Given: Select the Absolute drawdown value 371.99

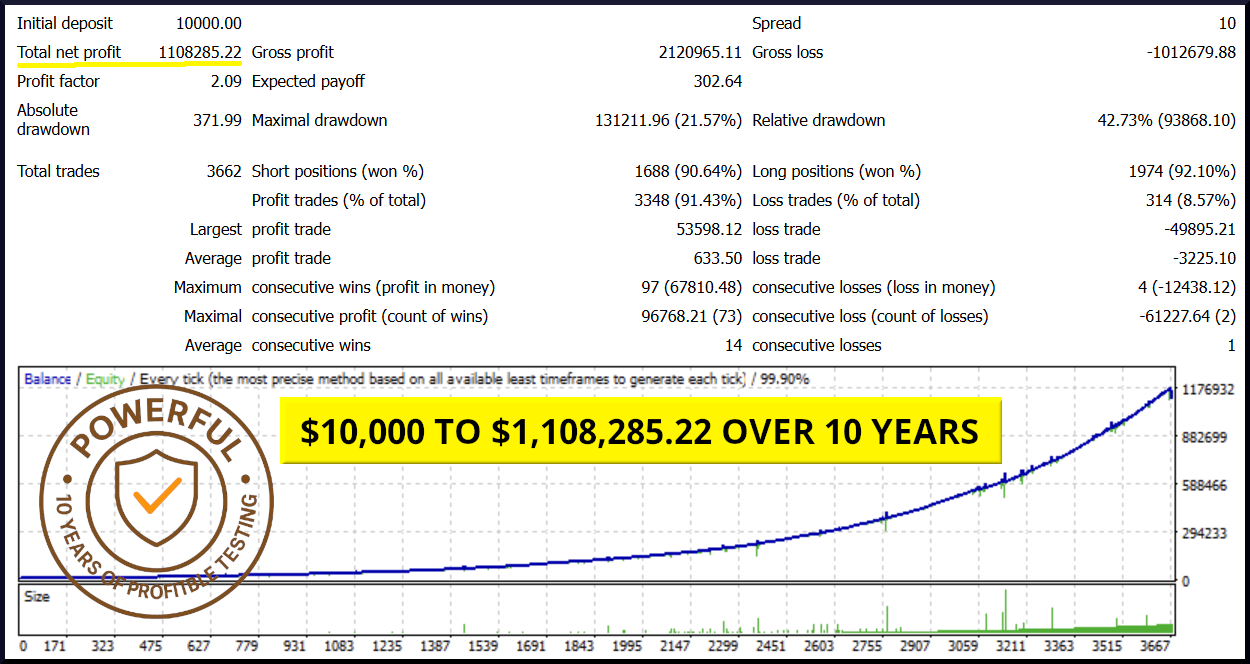Looking at the screenshot, I should pos(217,120).
